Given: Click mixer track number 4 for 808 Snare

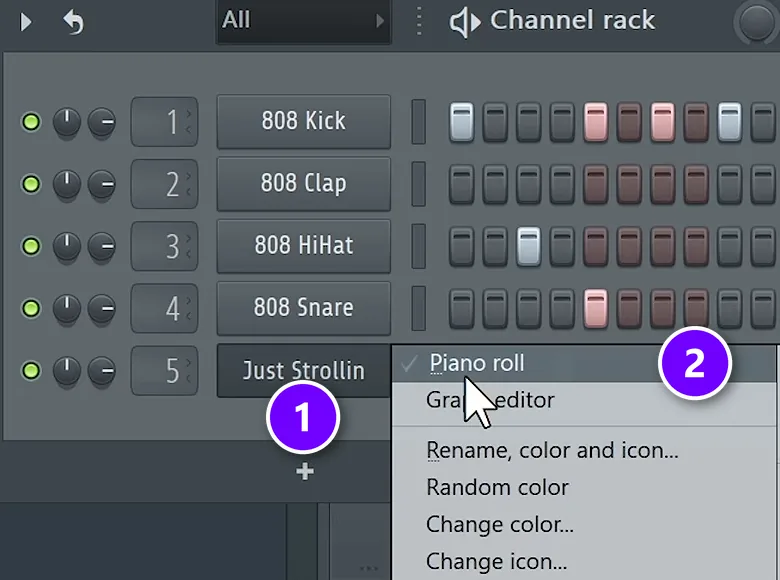Looking at the screenshot, I should tap(165, 308).
